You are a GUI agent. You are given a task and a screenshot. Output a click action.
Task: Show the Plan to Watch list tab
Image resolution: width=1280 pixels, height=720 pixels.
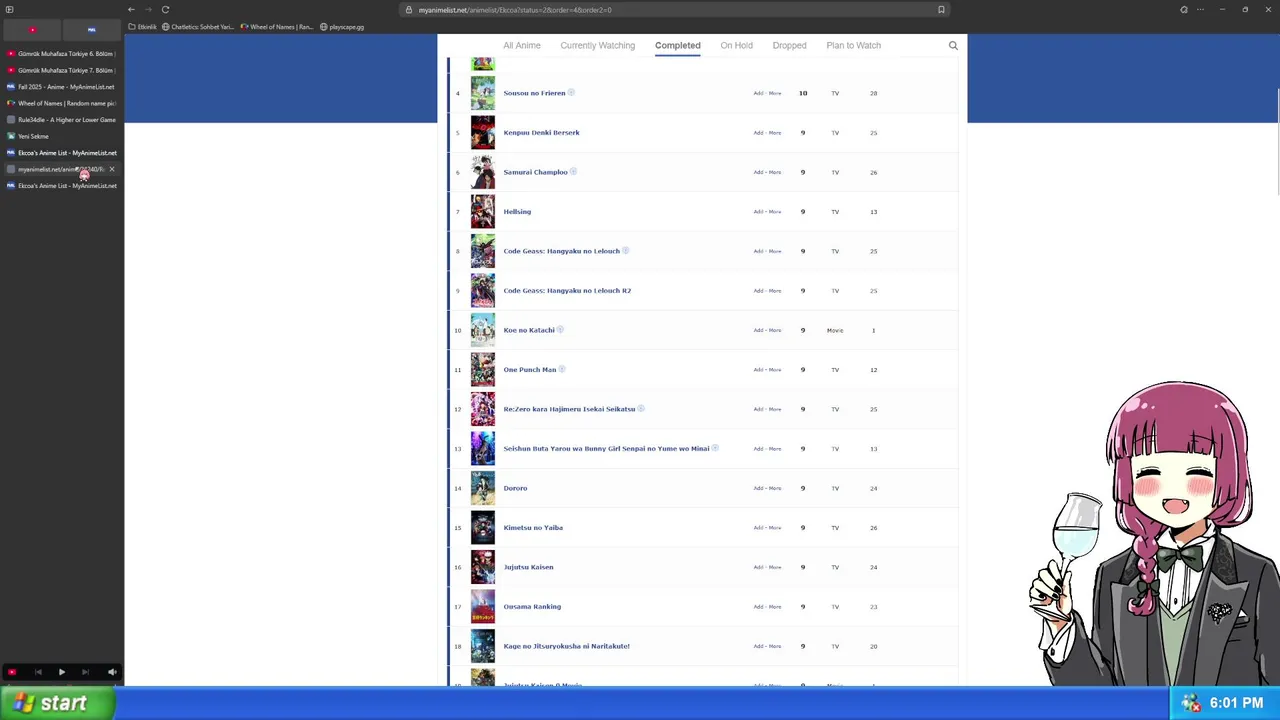tap(853, 45)
